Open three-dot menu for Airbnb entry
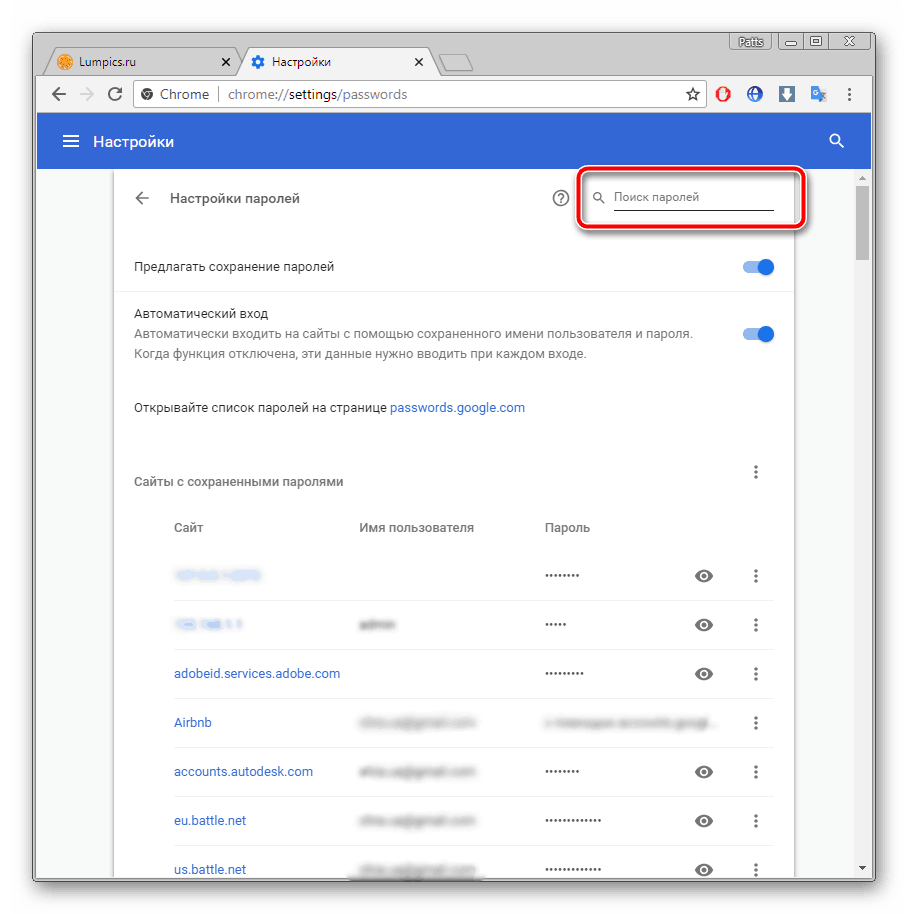 [x=756, y=723]
